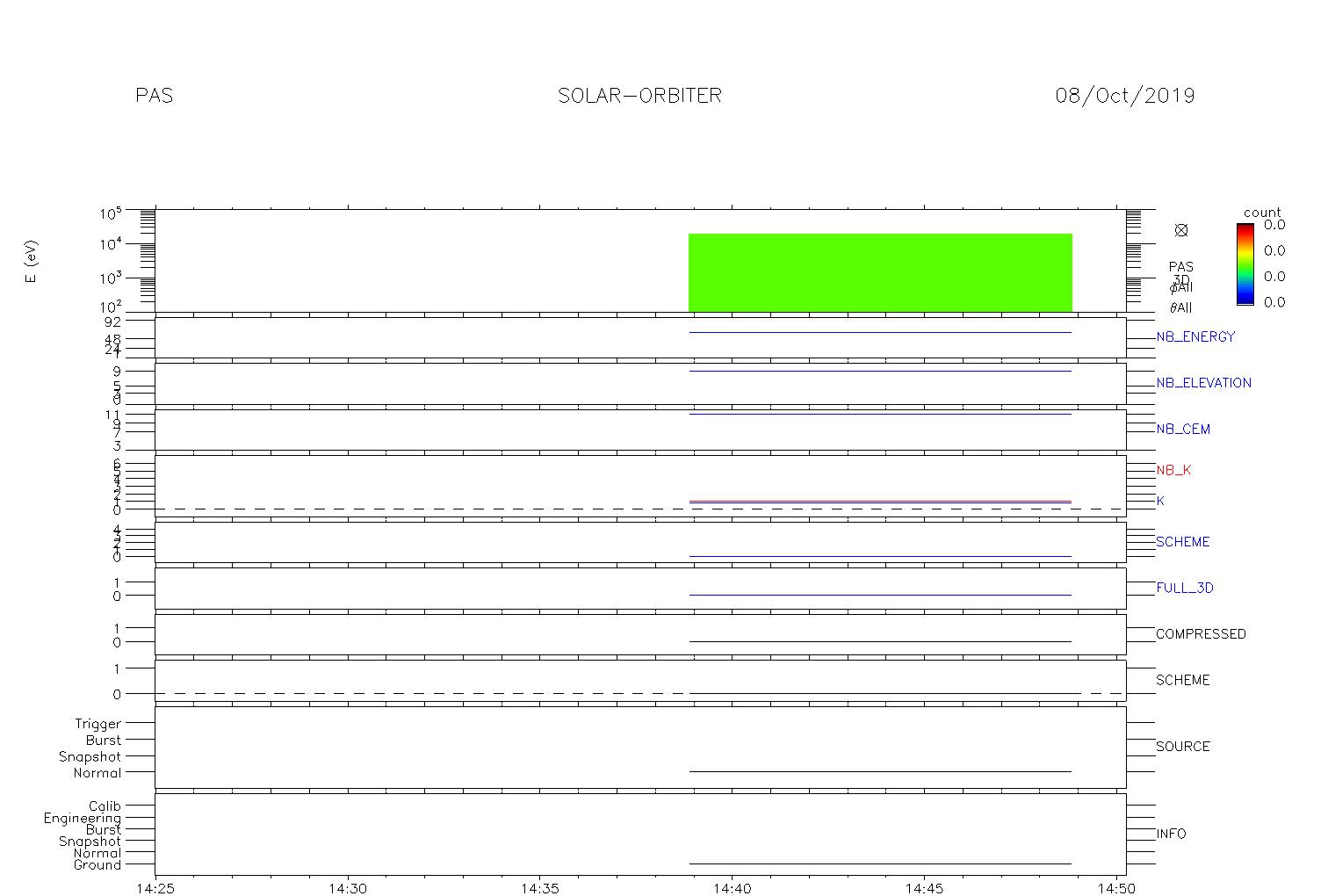Click the Ground axis label
1328x896 pixels.
pyautogui.click(x=97, y=864)
